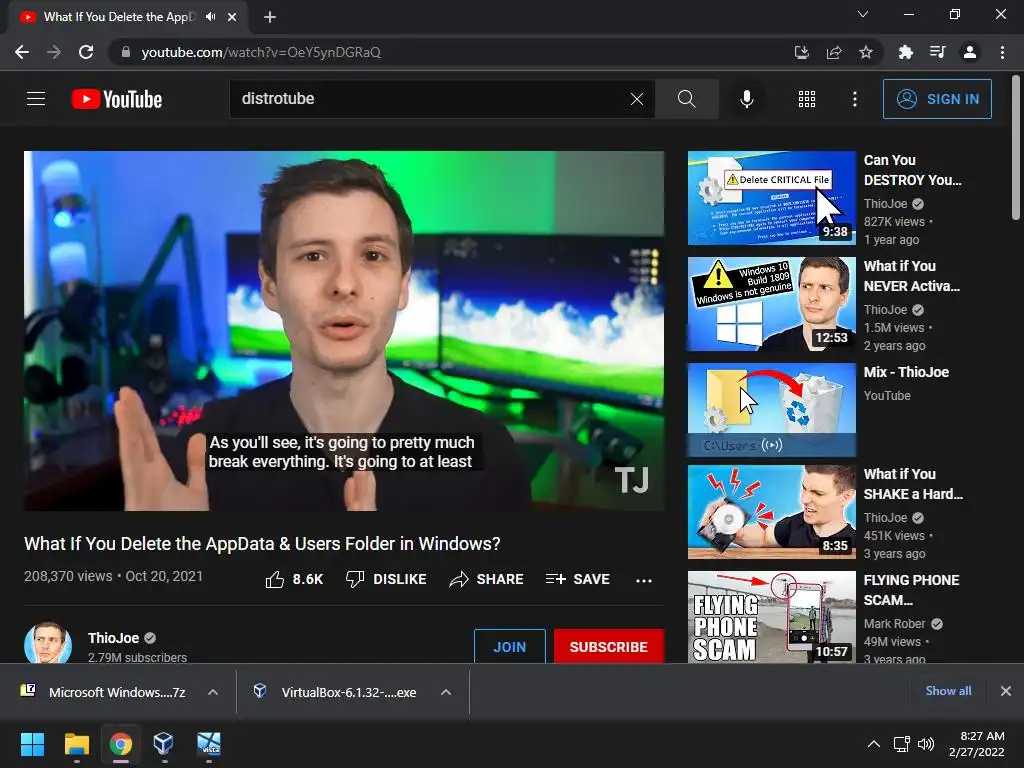Open the tab search chevron in title bar
This screenshot has height=768, width=1024.
(x=863, y=14)
